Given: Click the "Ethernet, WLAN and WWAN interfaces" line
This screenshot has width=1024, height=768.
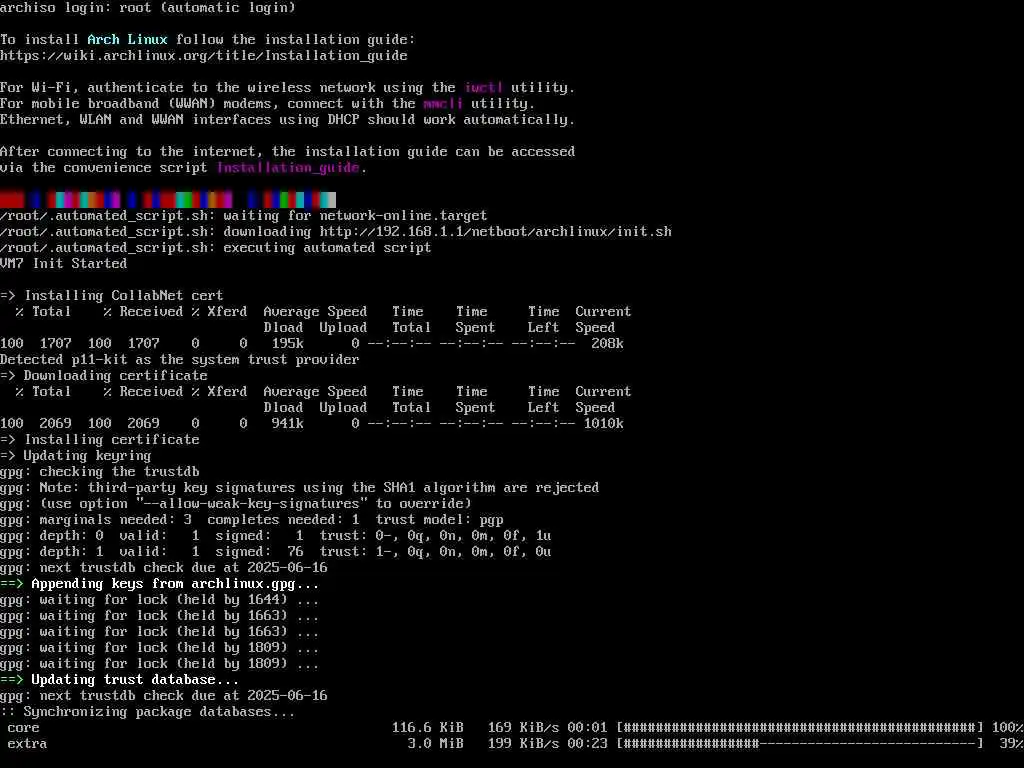Looking at the screenshot, I should tap(287, 120).
